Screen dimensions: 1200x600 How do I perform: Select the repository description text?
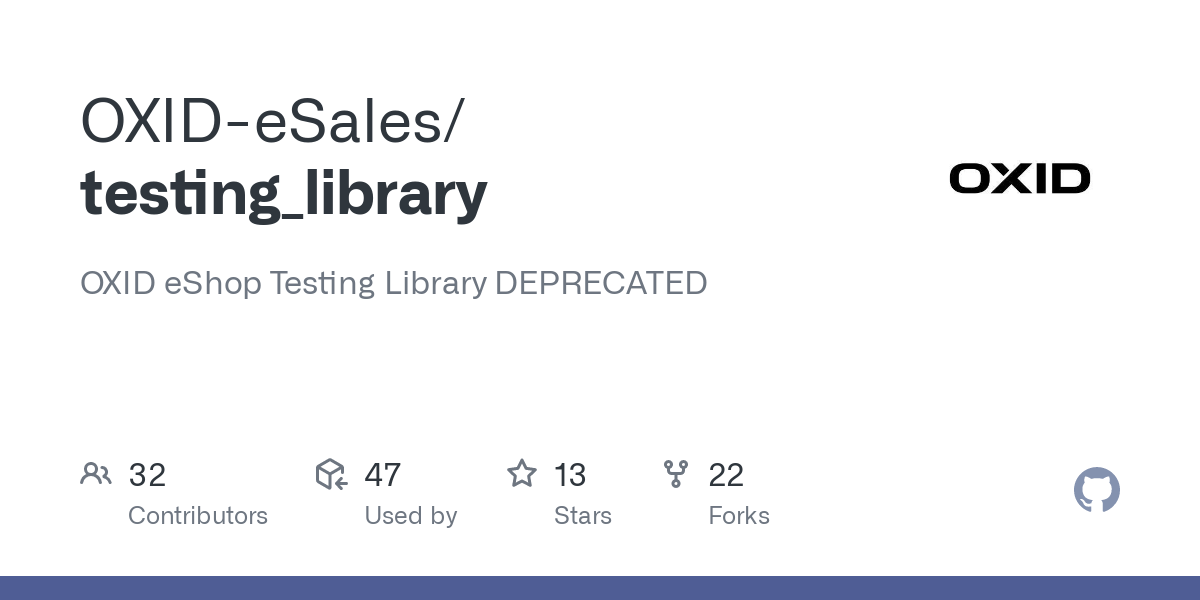[394, 283]
